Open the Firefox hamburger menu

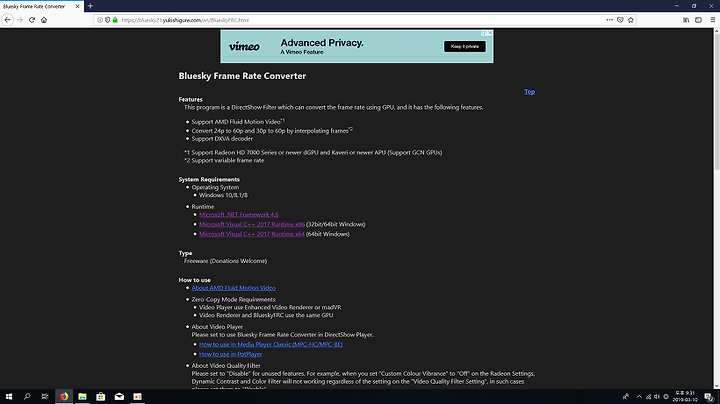click(x=713, y=20)
